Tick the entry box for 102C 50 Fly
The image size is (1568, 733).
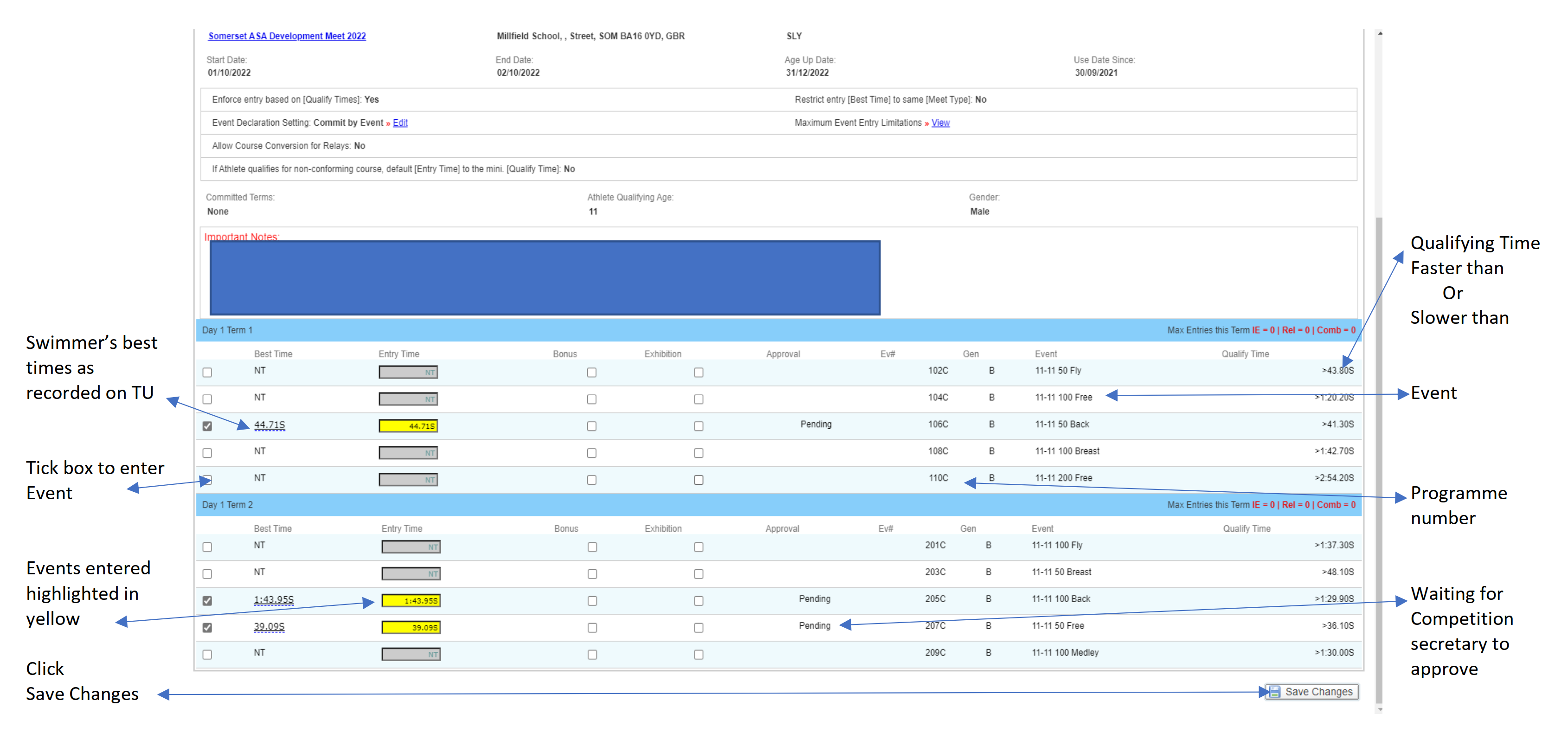click(207, 373)
